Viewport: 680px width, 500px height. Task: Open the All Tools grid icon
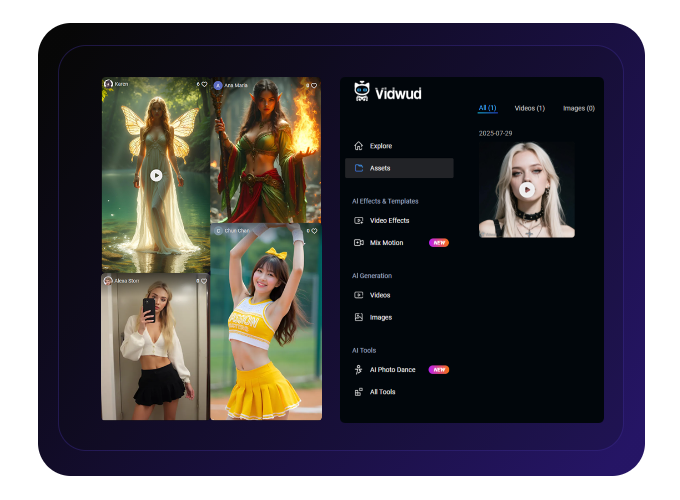pos(359,392)
